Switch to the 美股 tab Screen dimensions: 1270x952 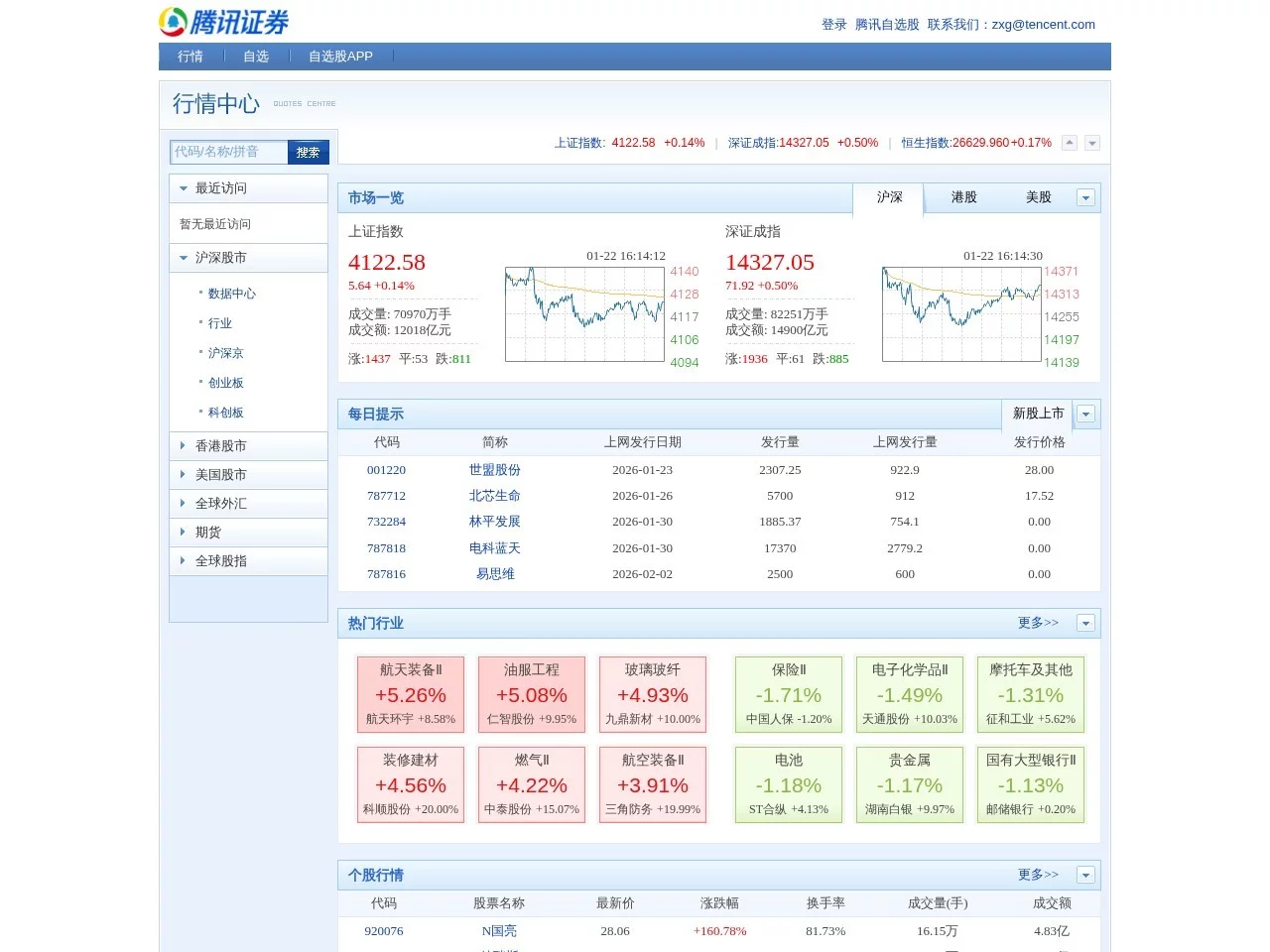(x=1038, y=197)
